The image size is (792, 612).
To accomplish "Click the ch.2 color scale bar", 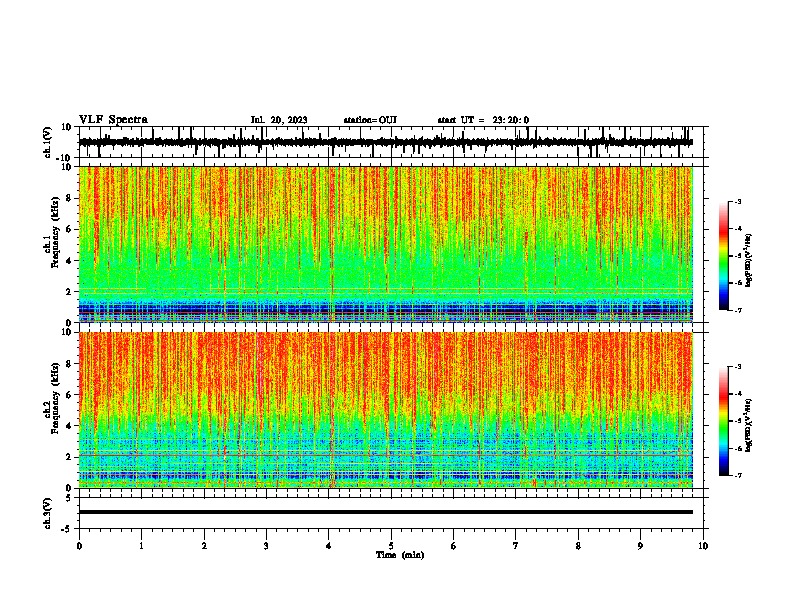I will [723, 421].
